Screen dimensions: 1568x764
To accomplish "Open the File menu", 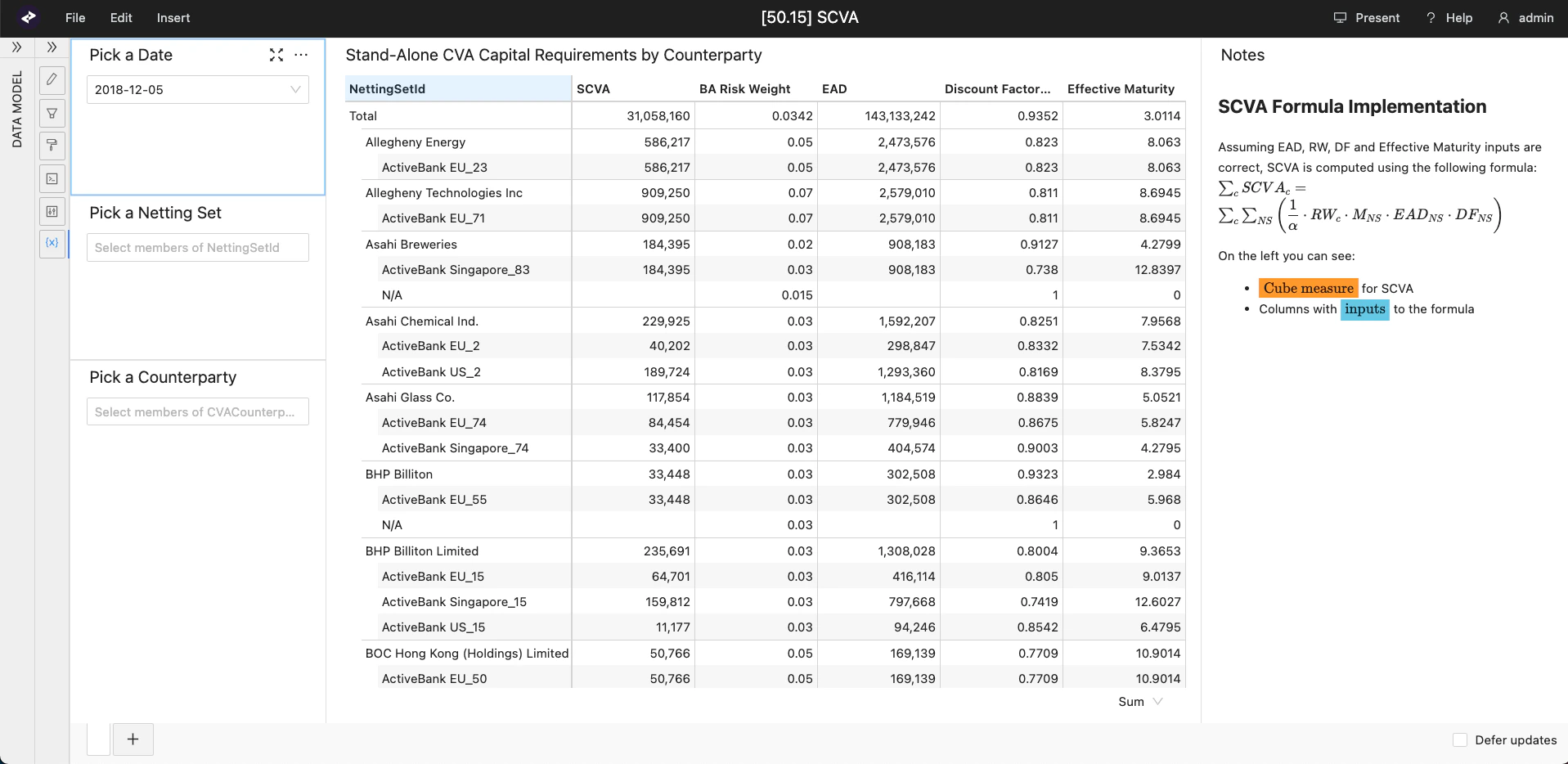I will 75,18.
